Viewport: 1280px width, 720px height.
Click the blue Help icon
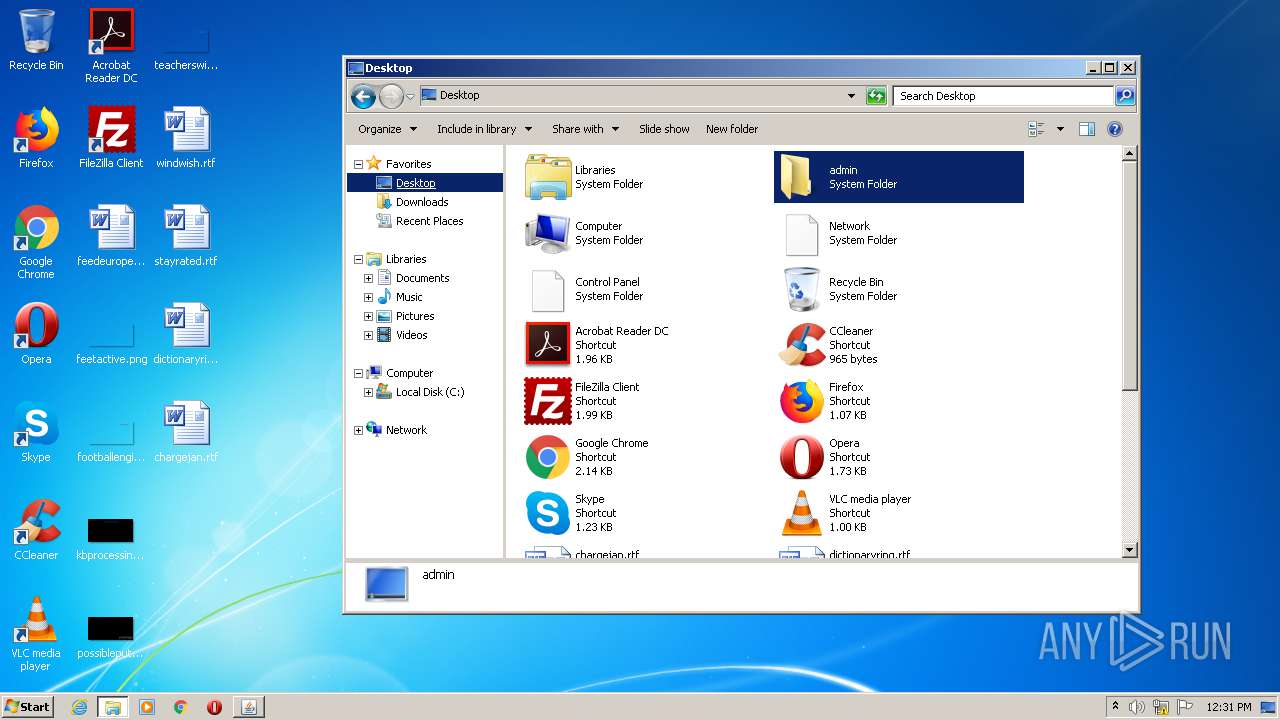tap(1115, 129)
